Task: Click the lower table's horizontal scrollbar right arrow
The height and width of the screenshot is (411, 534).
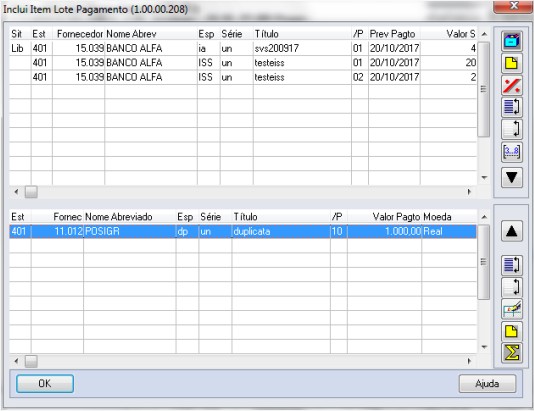Action: [x=470, y=361]
